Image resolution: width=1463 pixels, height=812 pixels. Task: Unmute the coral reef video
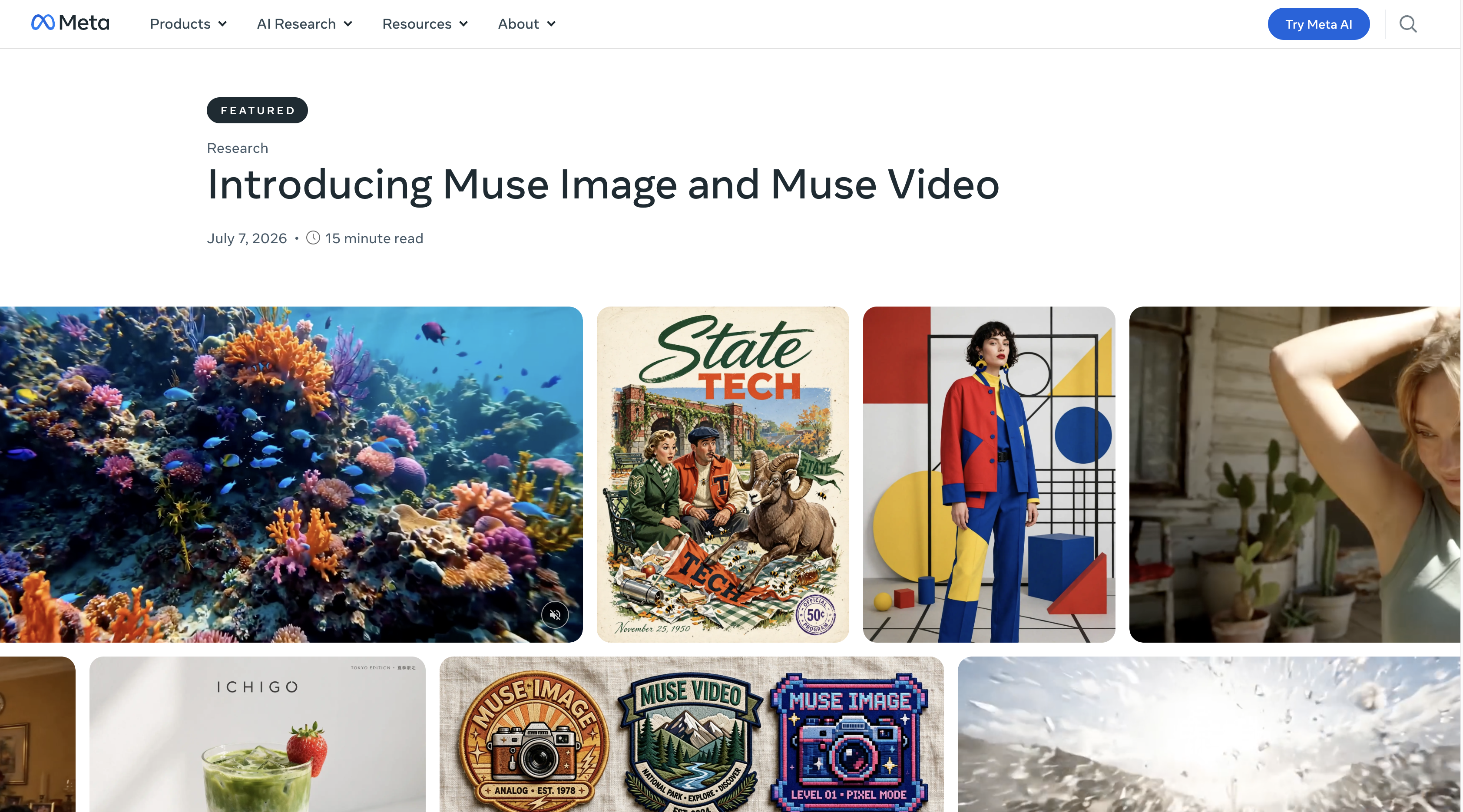[555, 614]
